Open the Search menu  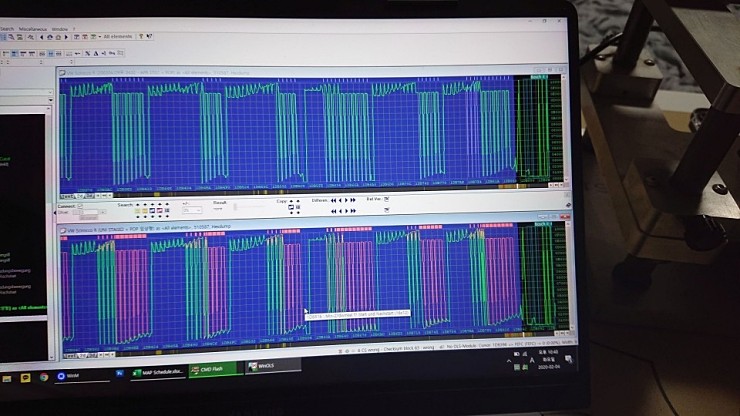tap(7, 29)
